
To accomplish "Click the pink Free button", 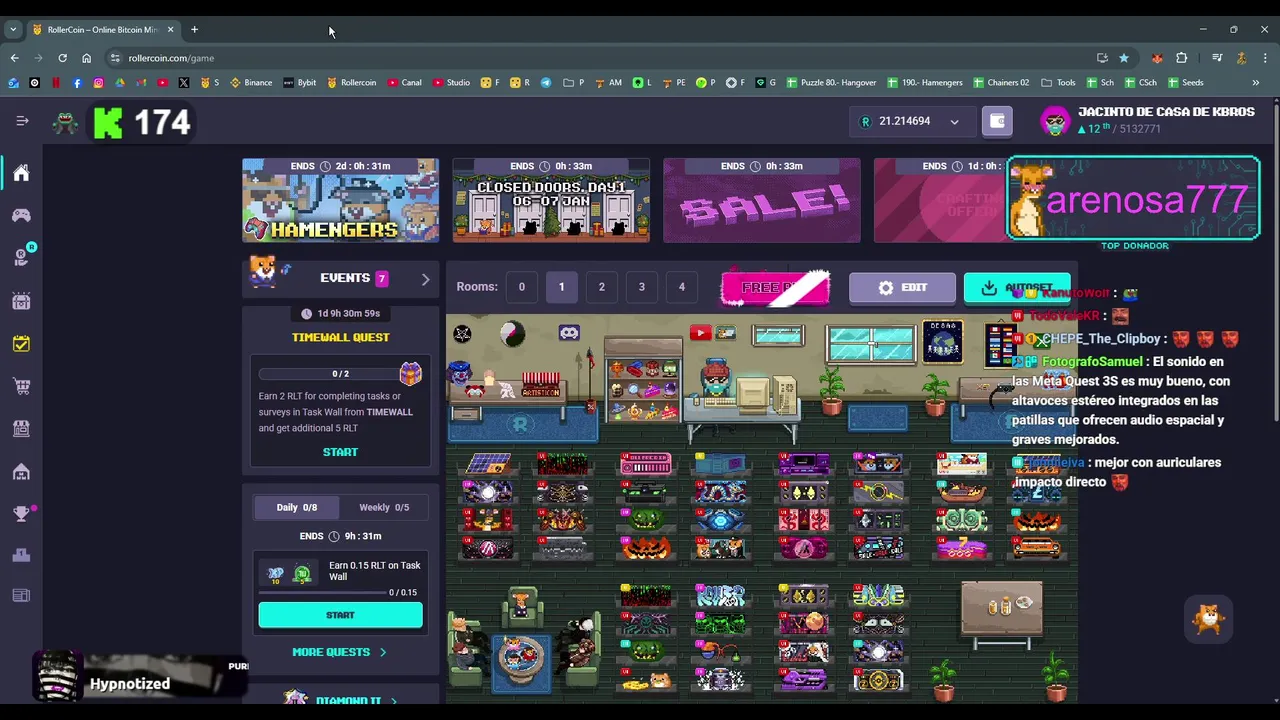I will pyautogui.click(x=775, y=287).
